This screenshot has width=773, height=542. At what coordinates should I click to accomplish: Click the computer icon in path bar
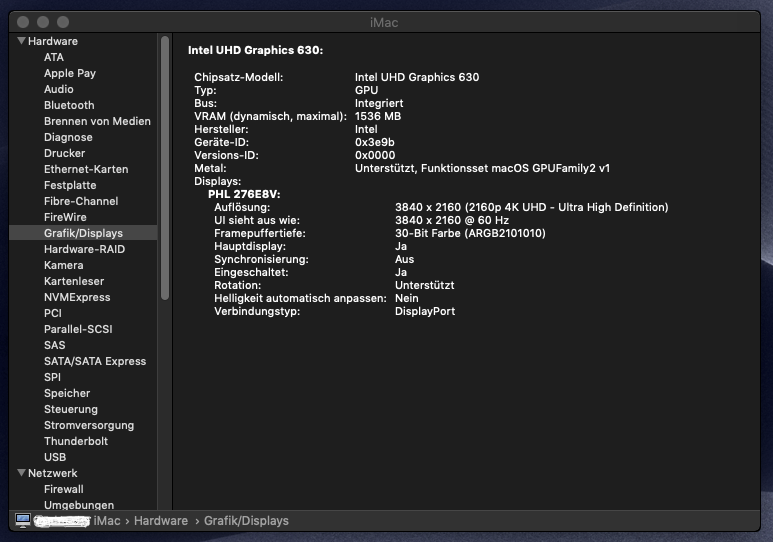pos(23,521)
